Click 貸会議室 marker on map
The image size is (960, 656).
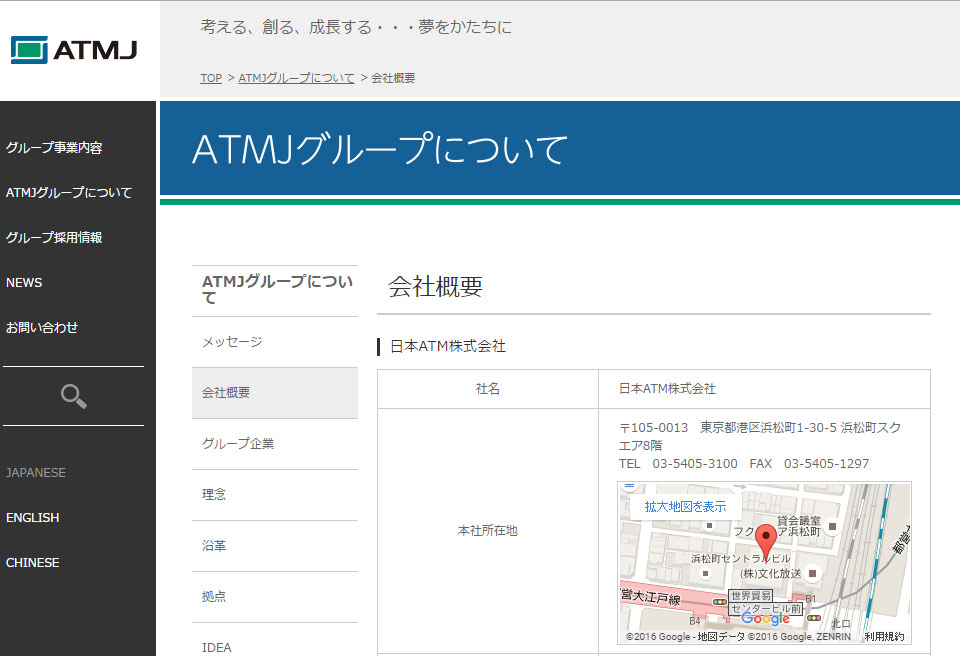pos(832,526)
